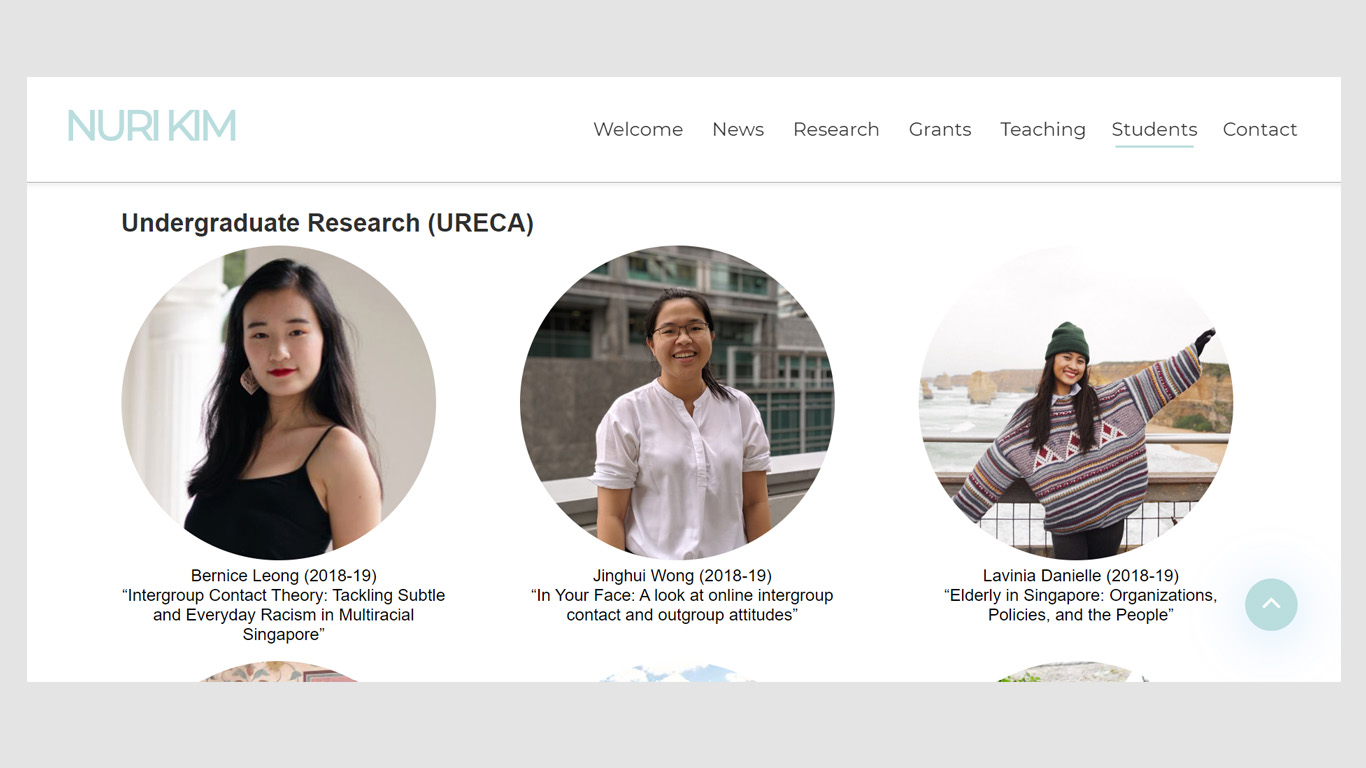Navigate to the Grants page
This screenshot has height=768, width=1366.
tap(940, 129)
